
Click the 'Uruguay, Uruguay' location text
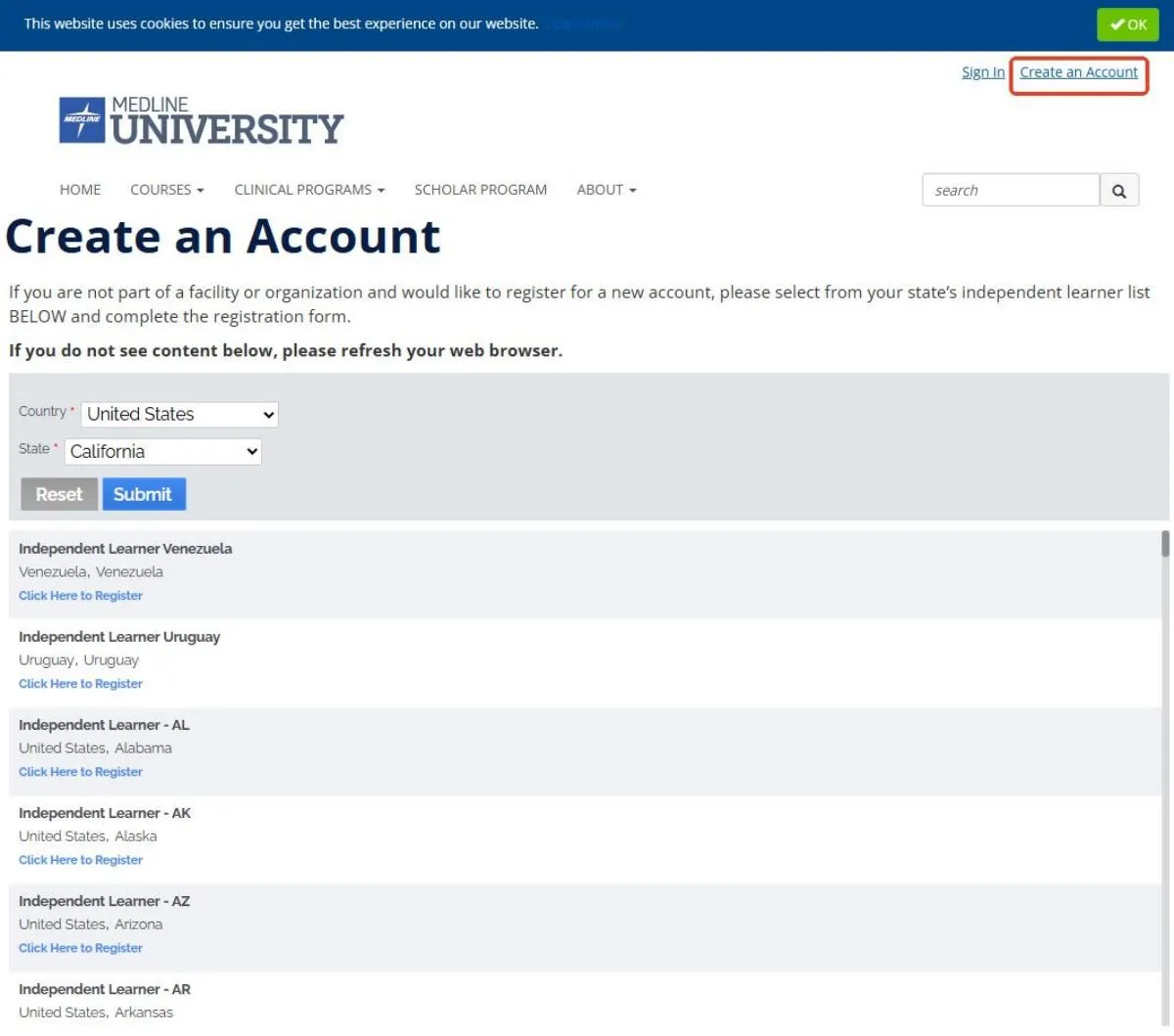click(x=78, y=660)
